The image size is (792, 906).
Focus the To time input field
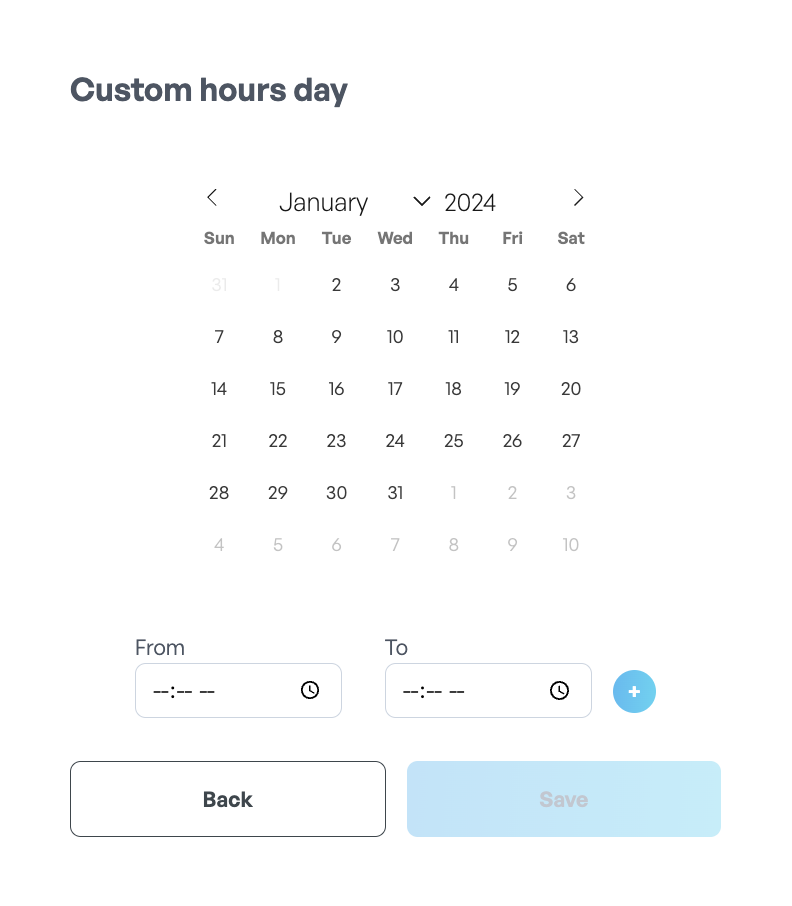pos(488,690)
